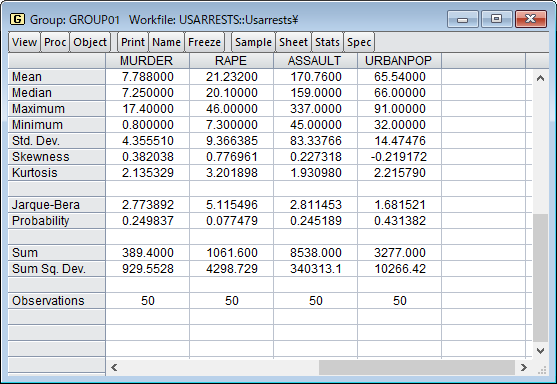Select the URBANPOP column header
Viewport: 557px width, 384px height.
point(399,61)
